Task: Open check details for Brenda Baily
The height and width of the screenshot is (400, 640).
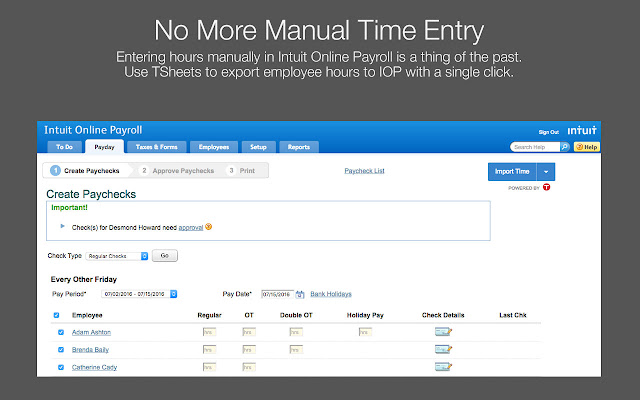Action: click(x=443, y=349)
